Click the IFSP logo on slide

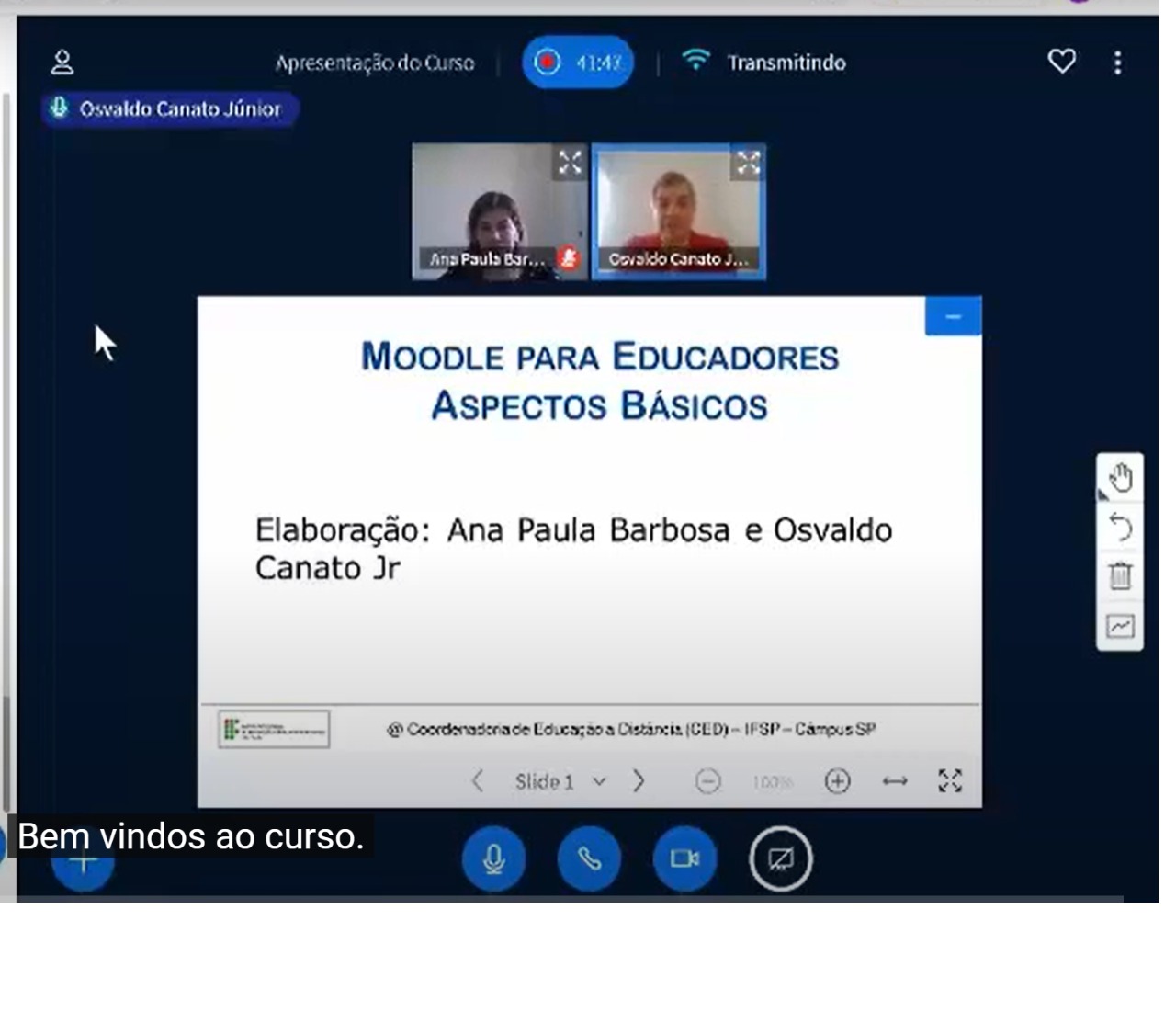coord(274,729)
